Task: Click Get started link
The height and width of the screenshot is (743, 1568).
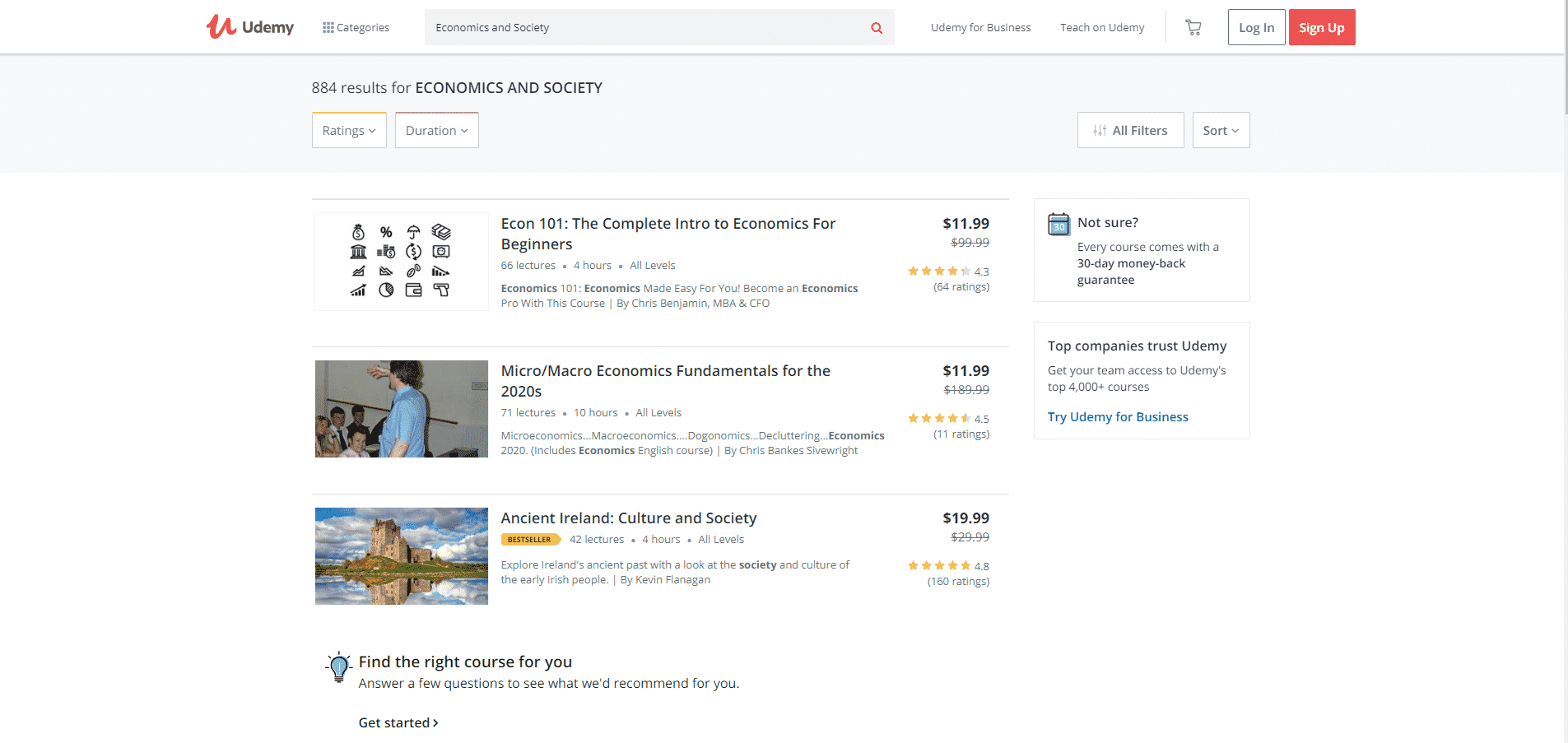Action: coord(398,722)
